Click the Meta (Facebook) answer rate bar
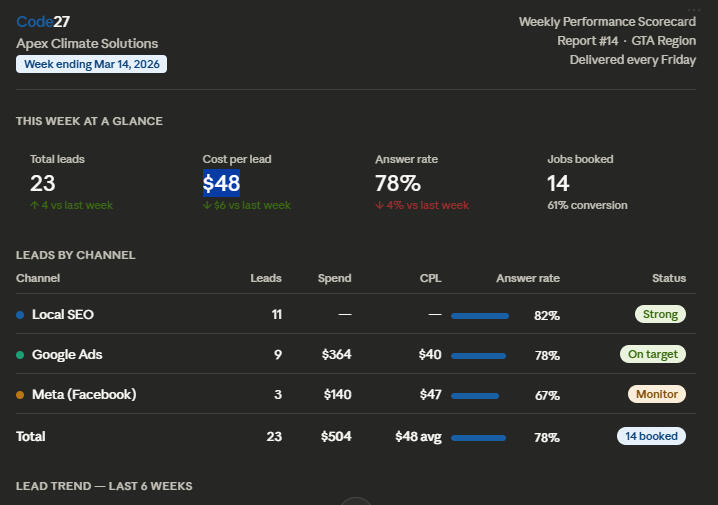Screen dimensions: 718x505 (475, 396)
